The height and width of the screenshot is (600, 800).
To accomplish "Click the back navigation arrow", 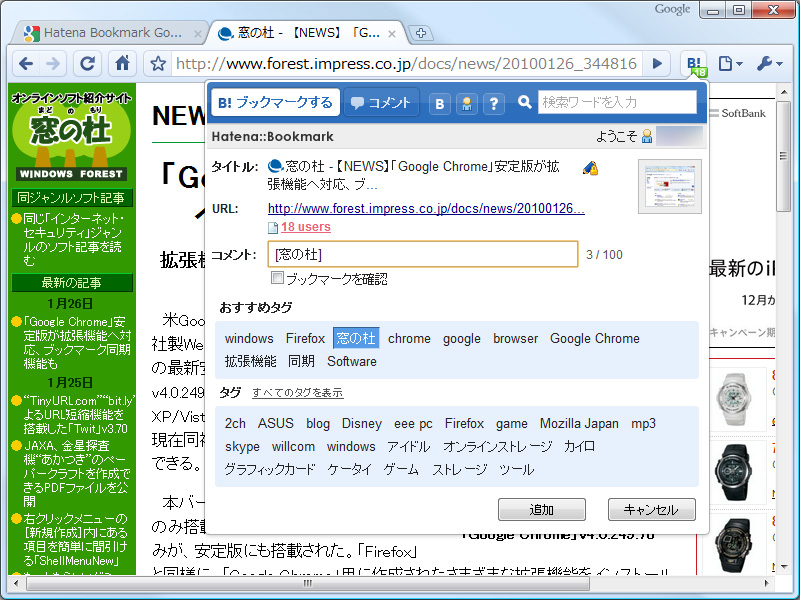I will (x=28, y=62).
